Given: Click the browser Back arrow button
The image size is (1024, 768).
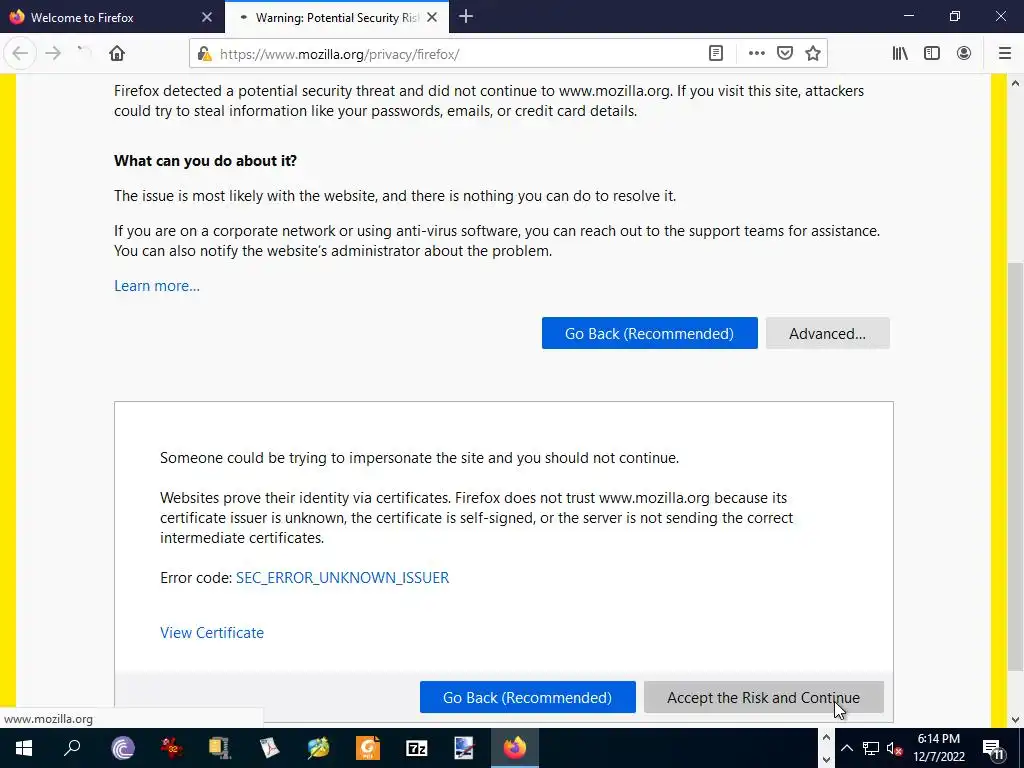Looking at the screenshot, I should (x=20, y=54).
